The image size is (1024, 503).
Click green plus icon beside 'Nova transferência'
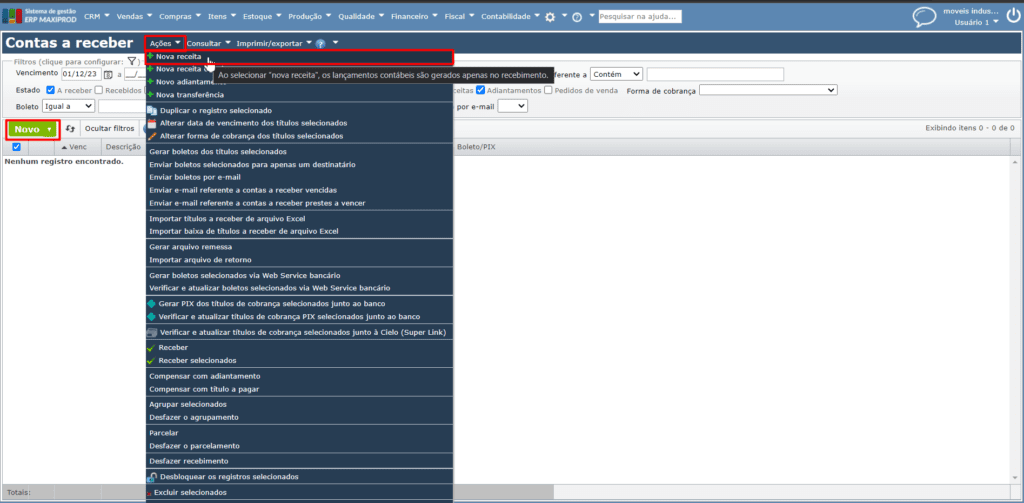(x=151, y=95)
